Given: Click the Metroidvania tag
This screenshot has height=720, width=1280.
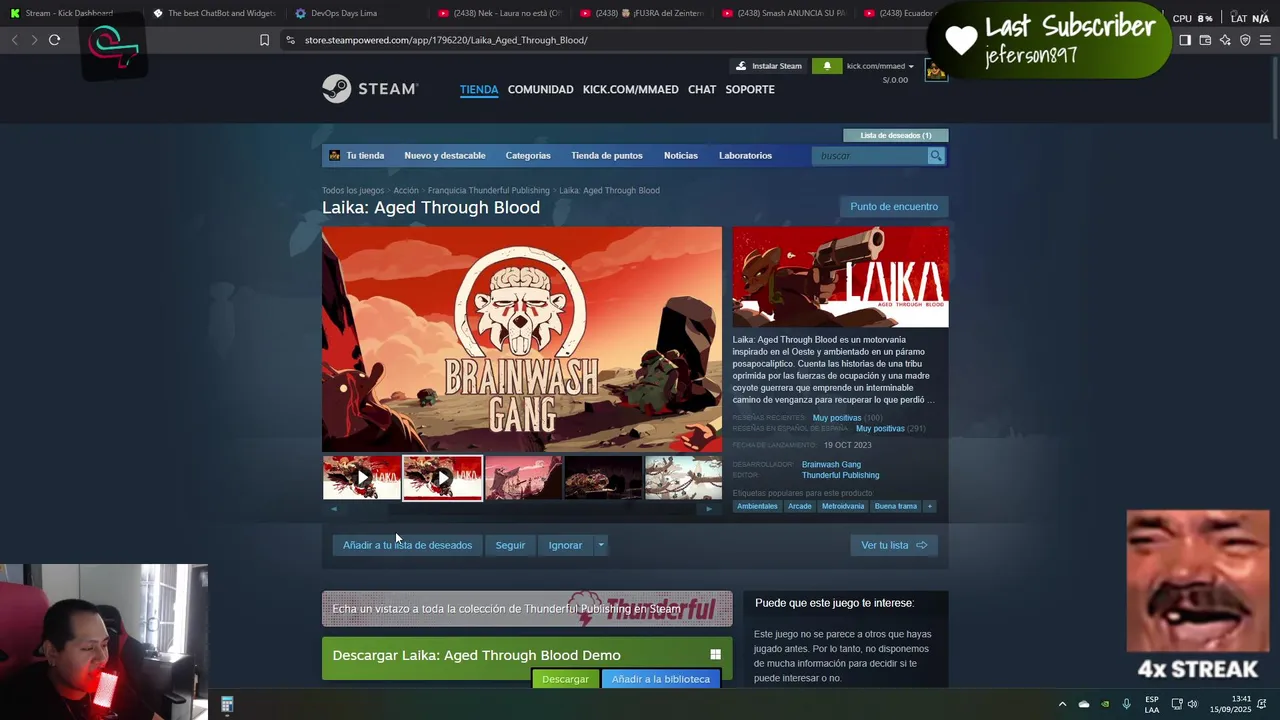Looking at the screenshot, I should click(843, 506).
